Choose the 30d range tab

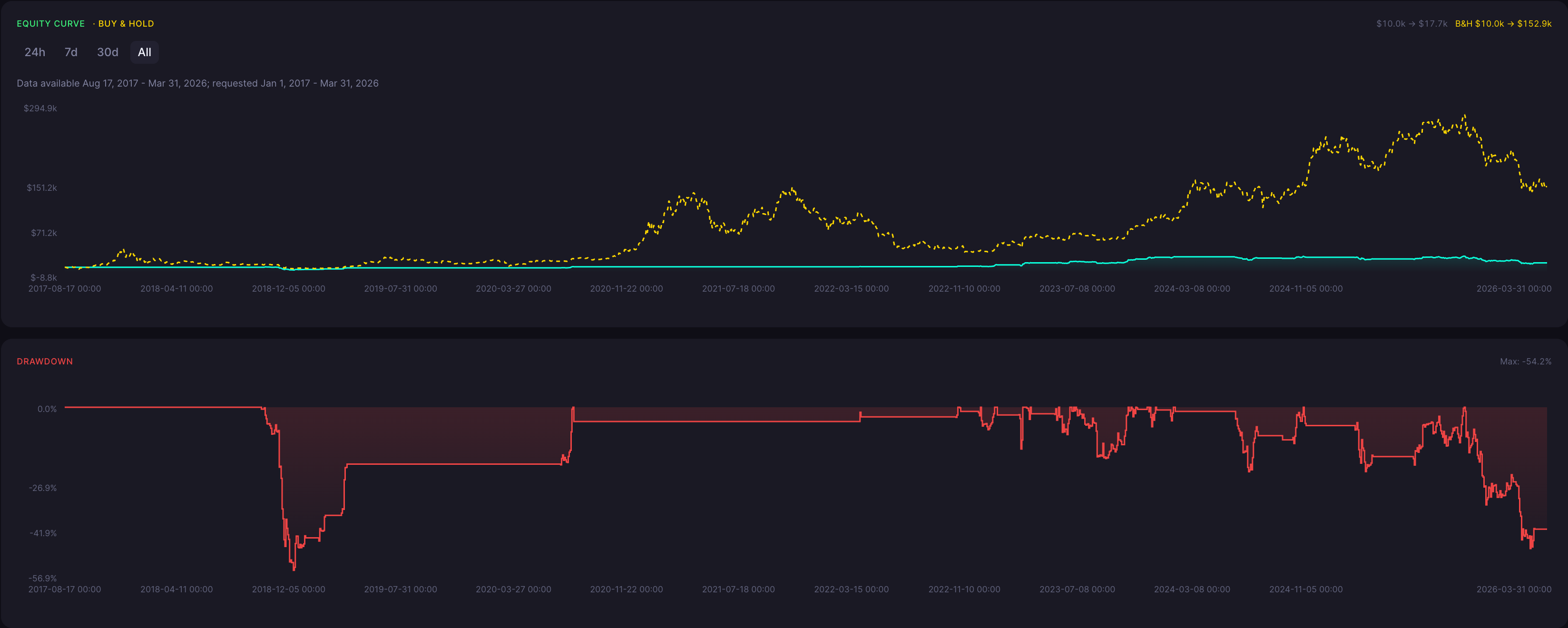[108, 52]
